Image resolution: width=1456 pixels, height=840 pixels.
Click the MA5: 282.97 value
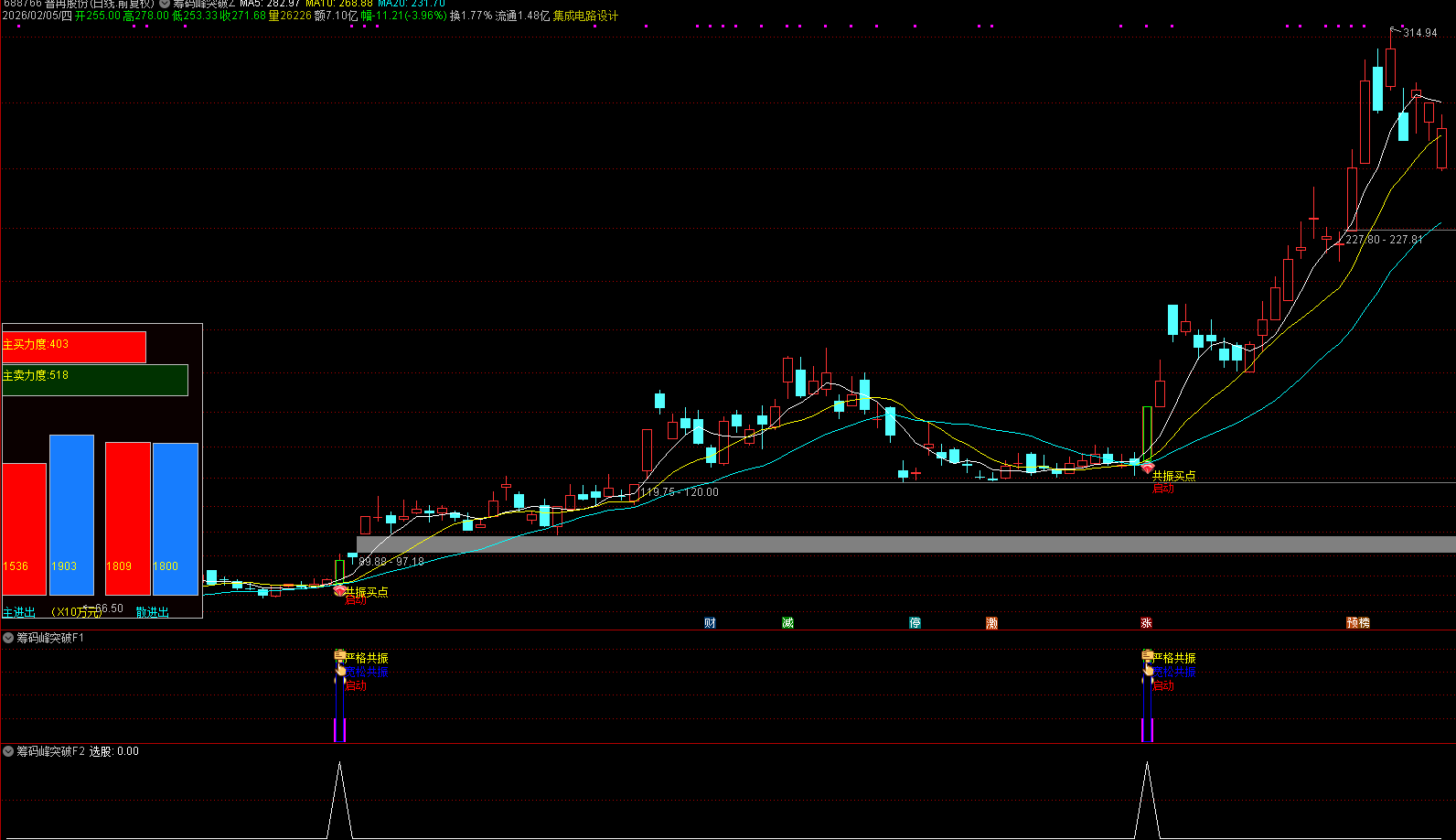pos(271,4)
